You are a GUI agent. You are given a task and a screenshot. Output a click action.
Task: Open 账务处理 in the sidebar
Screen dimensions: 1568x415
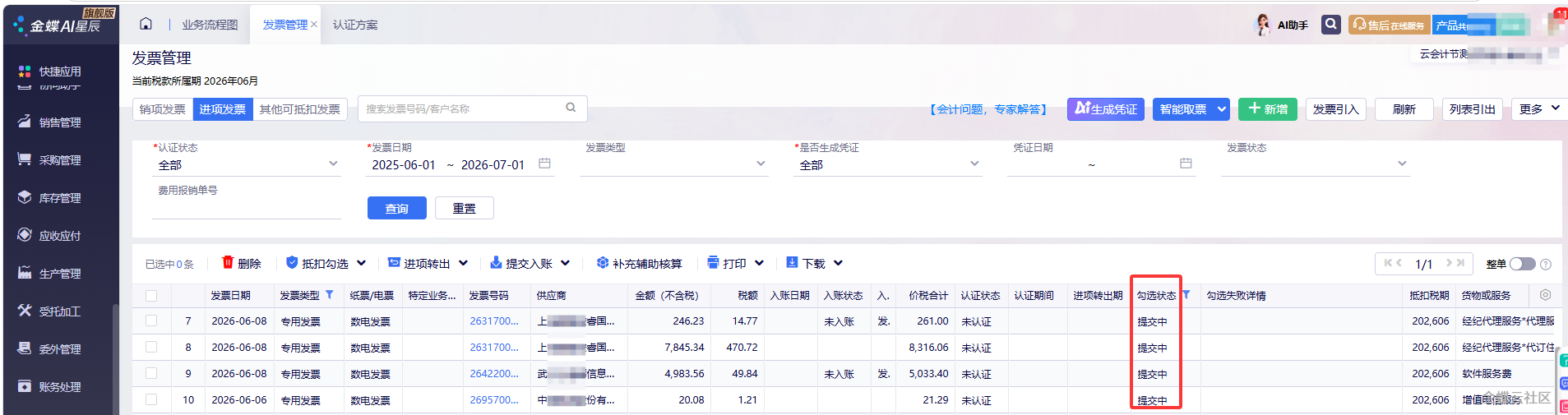point(49,387)
